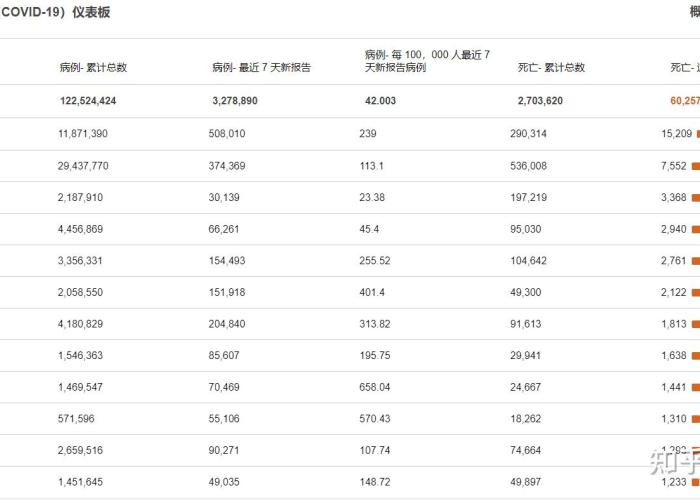The width and height of the screenshot is (700, 500).
Task: Select the row with 11,871,390 cases
Action: [350, 134]
